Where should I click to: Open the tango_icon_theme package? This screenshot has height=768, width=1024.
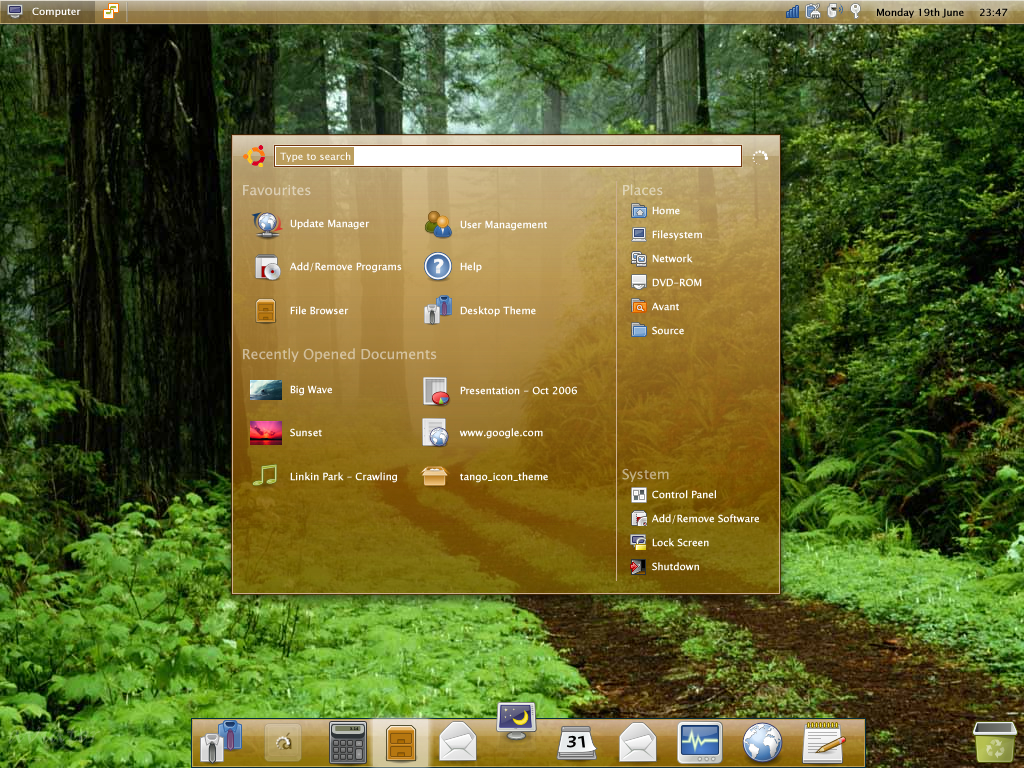click(x=484, y=476)
